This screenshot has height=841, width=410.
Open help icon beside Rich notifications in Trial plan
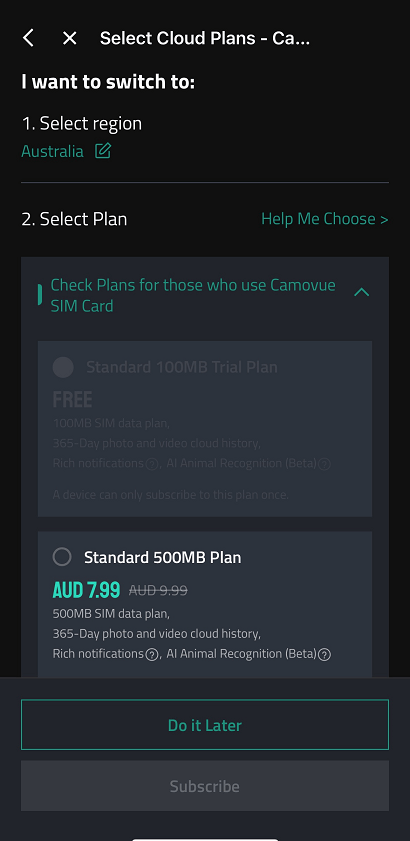tap(152, 464)
